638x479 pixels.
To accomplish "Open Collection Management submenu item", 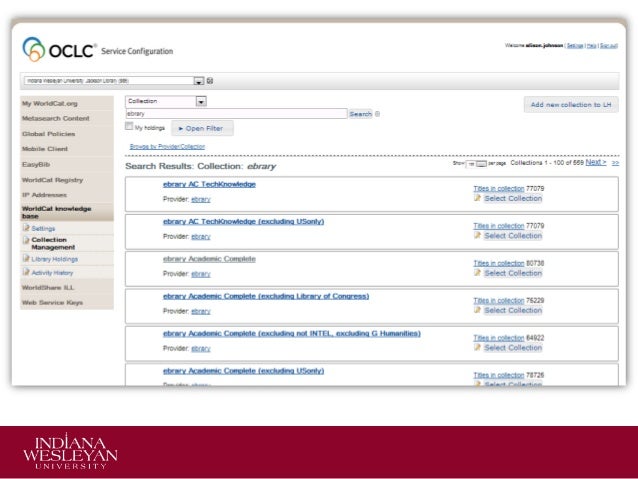I will (x=53, y=243).
